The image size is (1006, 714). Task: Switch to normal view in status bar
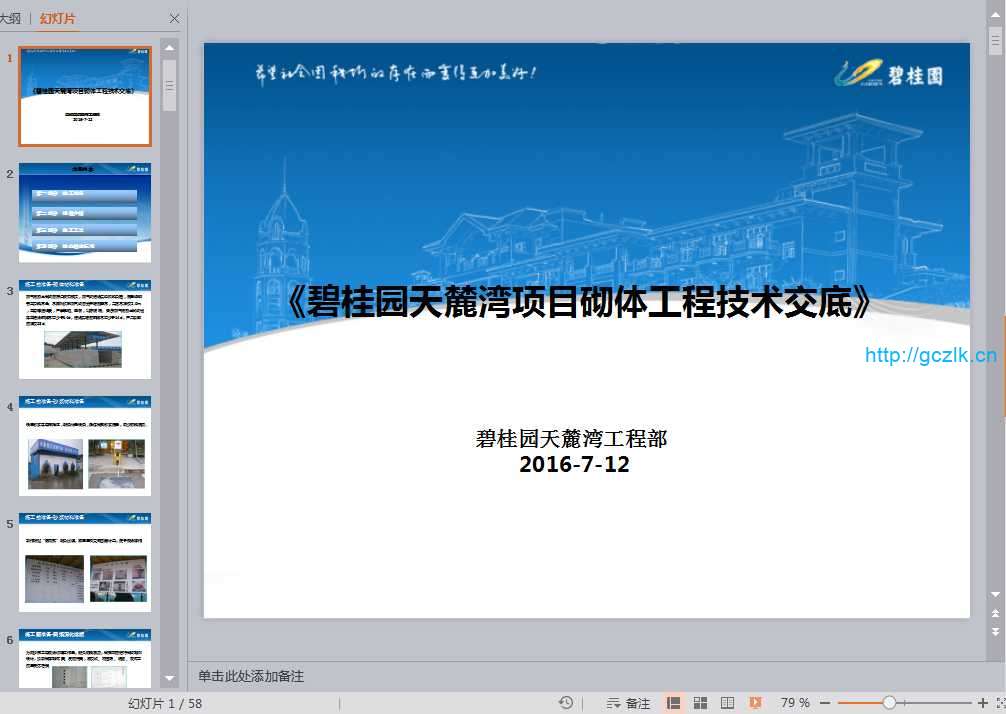coord(674,703)
